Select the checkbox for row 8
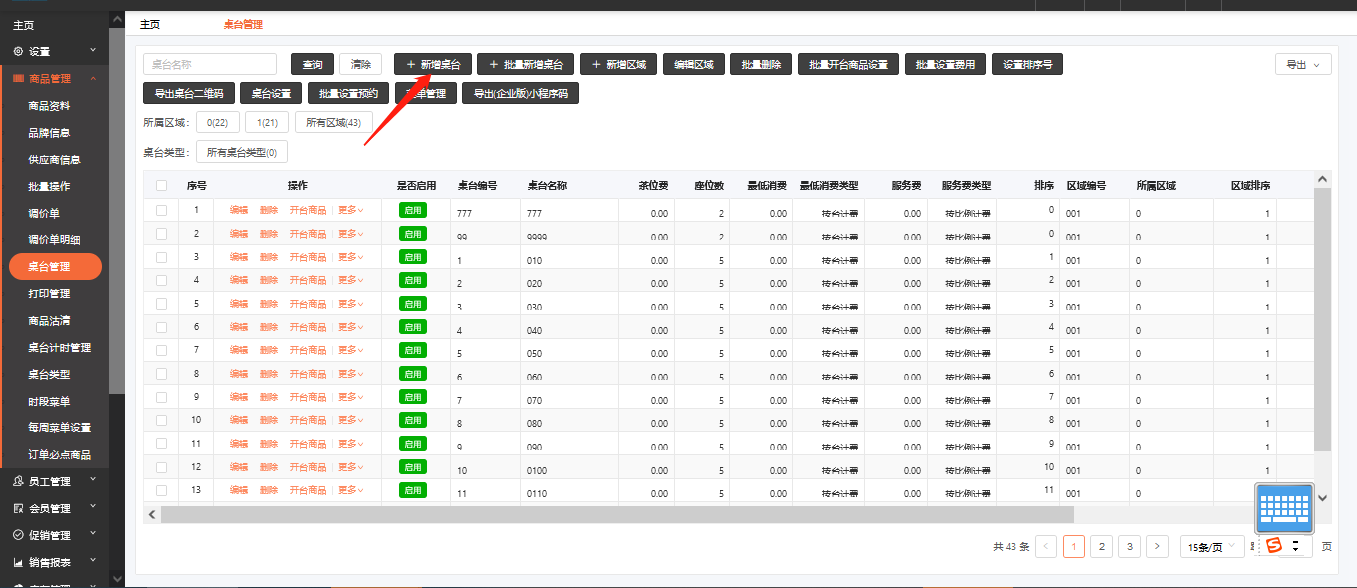Screen dimensions: 1357x588 coord(162,373)
